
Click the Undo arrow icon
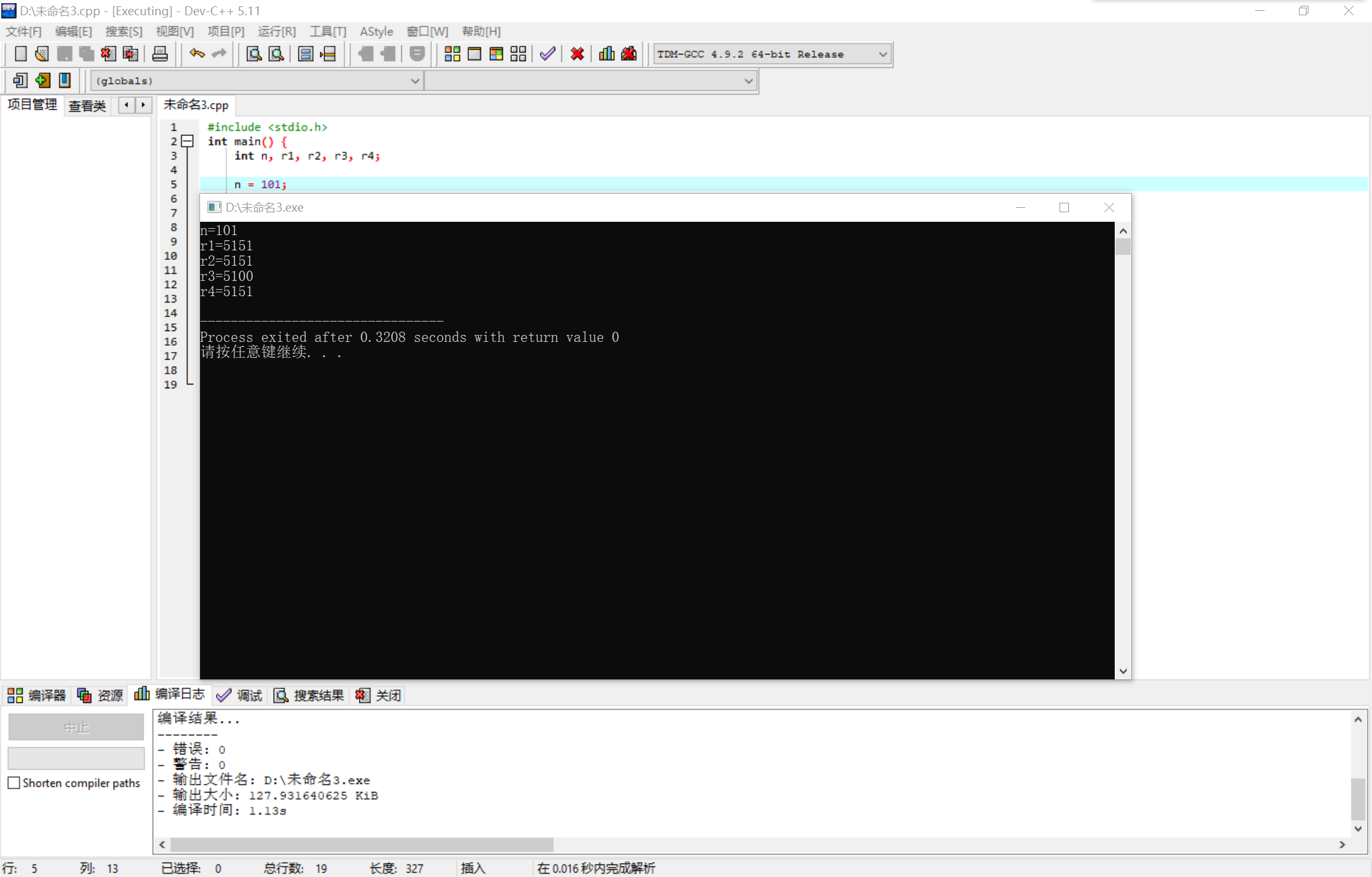[197, 54]
